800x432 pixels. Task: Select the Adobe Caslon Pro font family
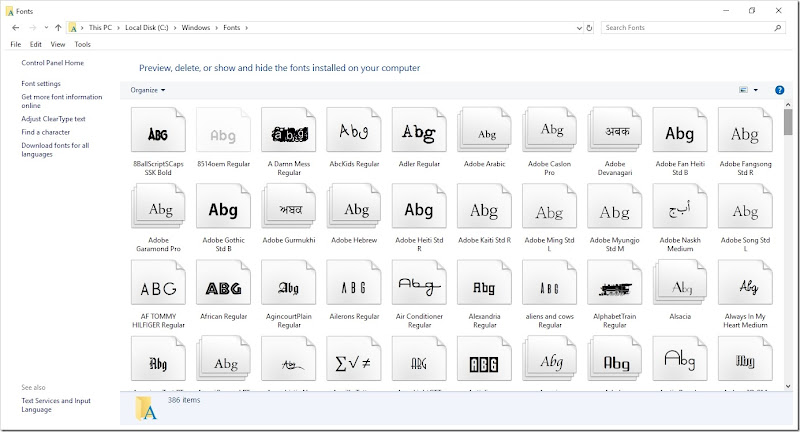[549, 130]
